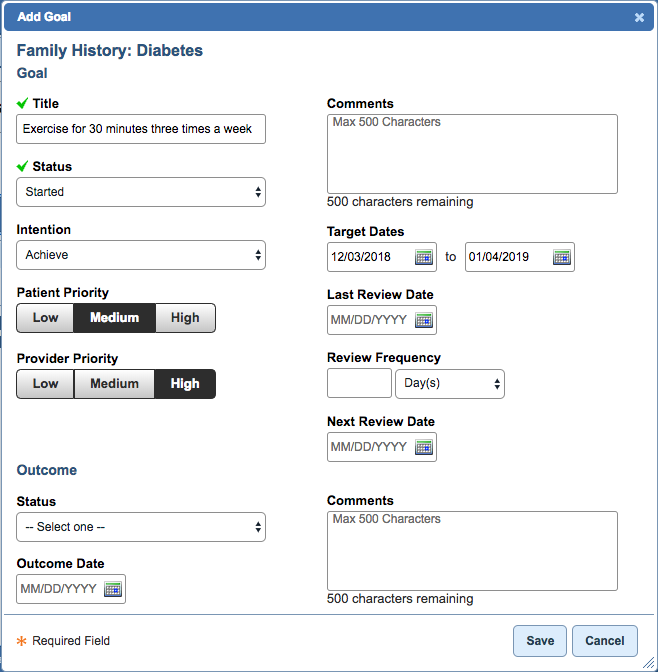Set Patient Priority to Low
658x672 pixels.
45,318
